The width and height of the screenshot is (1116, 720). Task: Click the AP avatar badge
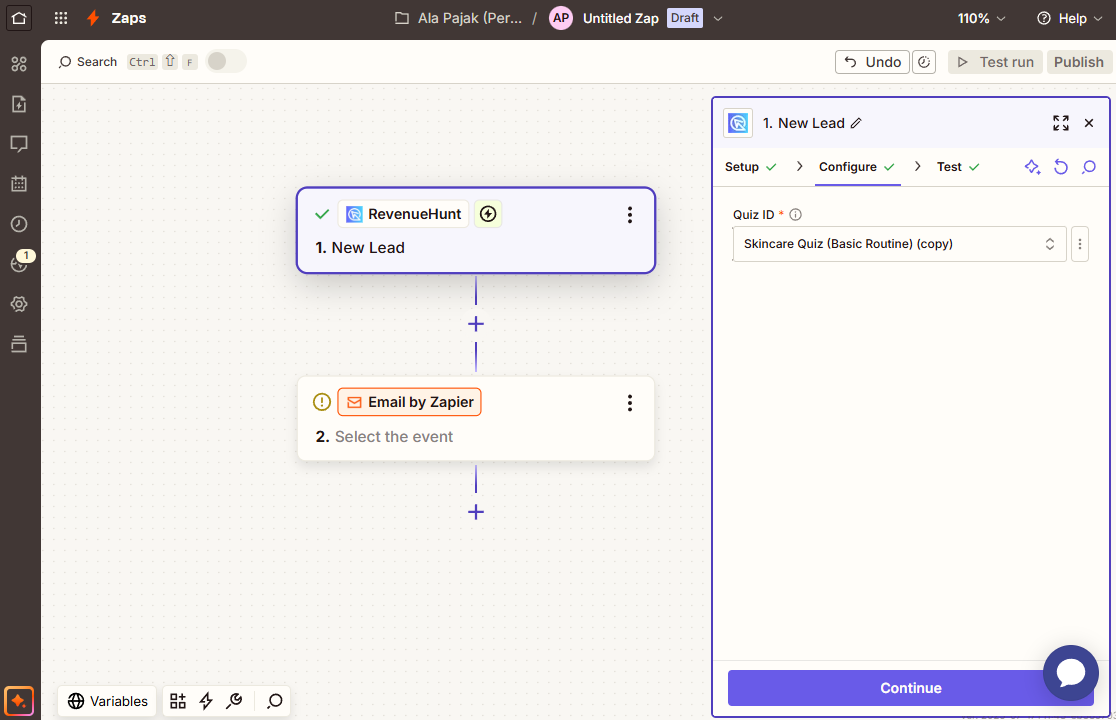pyautogui.click(x=561, y=18)
